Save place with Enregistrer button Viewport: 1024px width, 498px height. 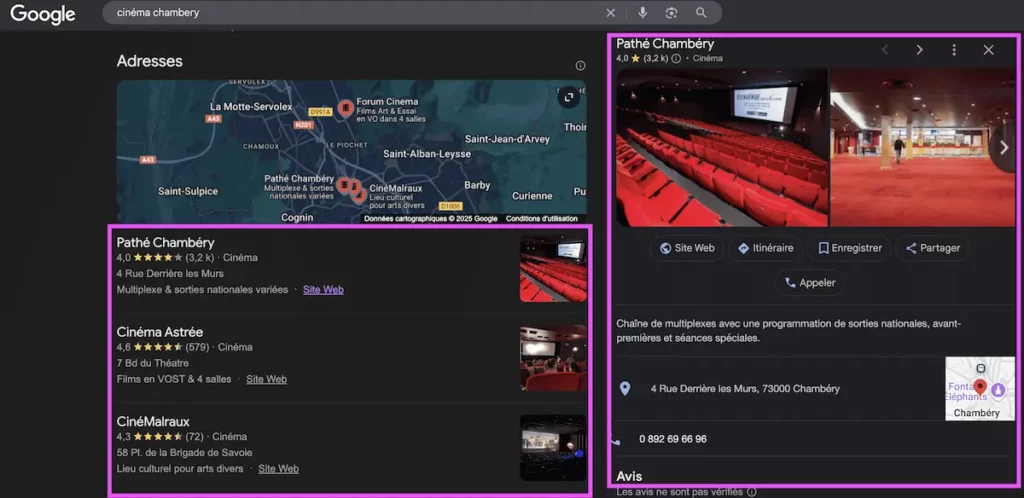point(849,248)
